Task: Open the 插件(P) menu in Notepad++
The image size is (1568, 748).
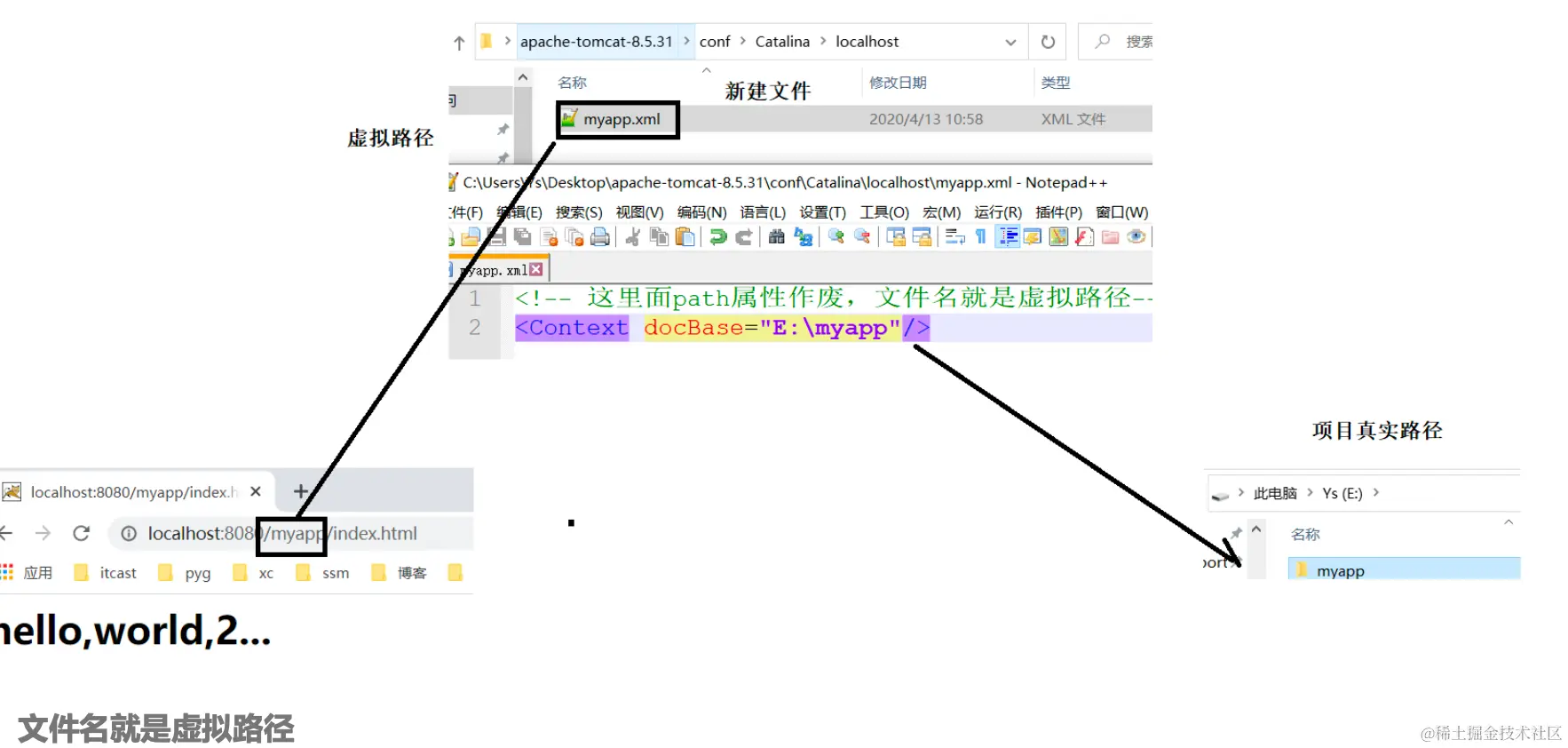Action: tap(1058, 212)
